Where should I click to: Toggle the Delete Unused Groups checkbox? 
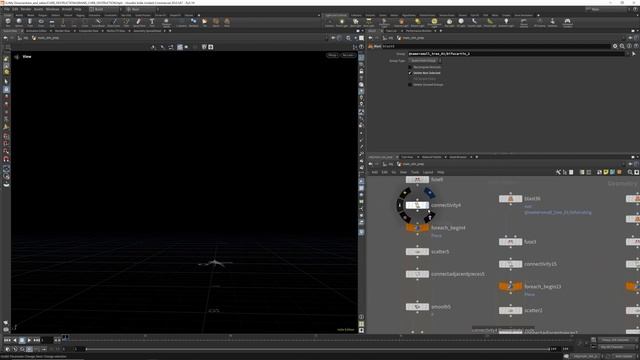[x=410, y=84]
